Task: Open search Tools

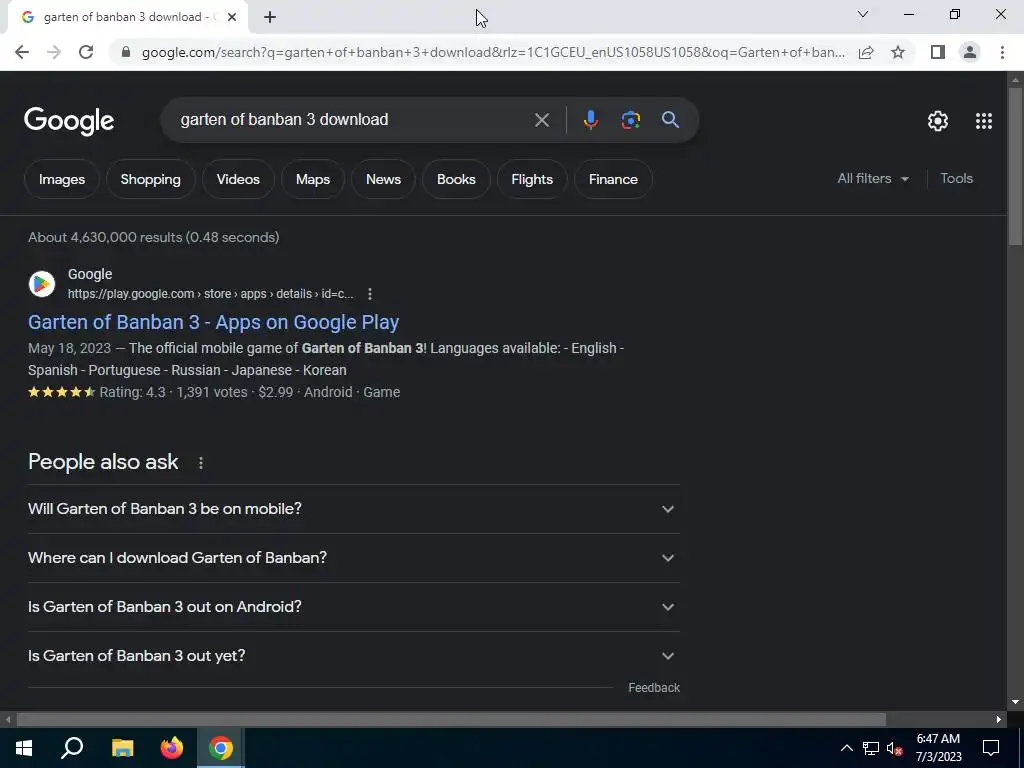Action: point(956,178)
